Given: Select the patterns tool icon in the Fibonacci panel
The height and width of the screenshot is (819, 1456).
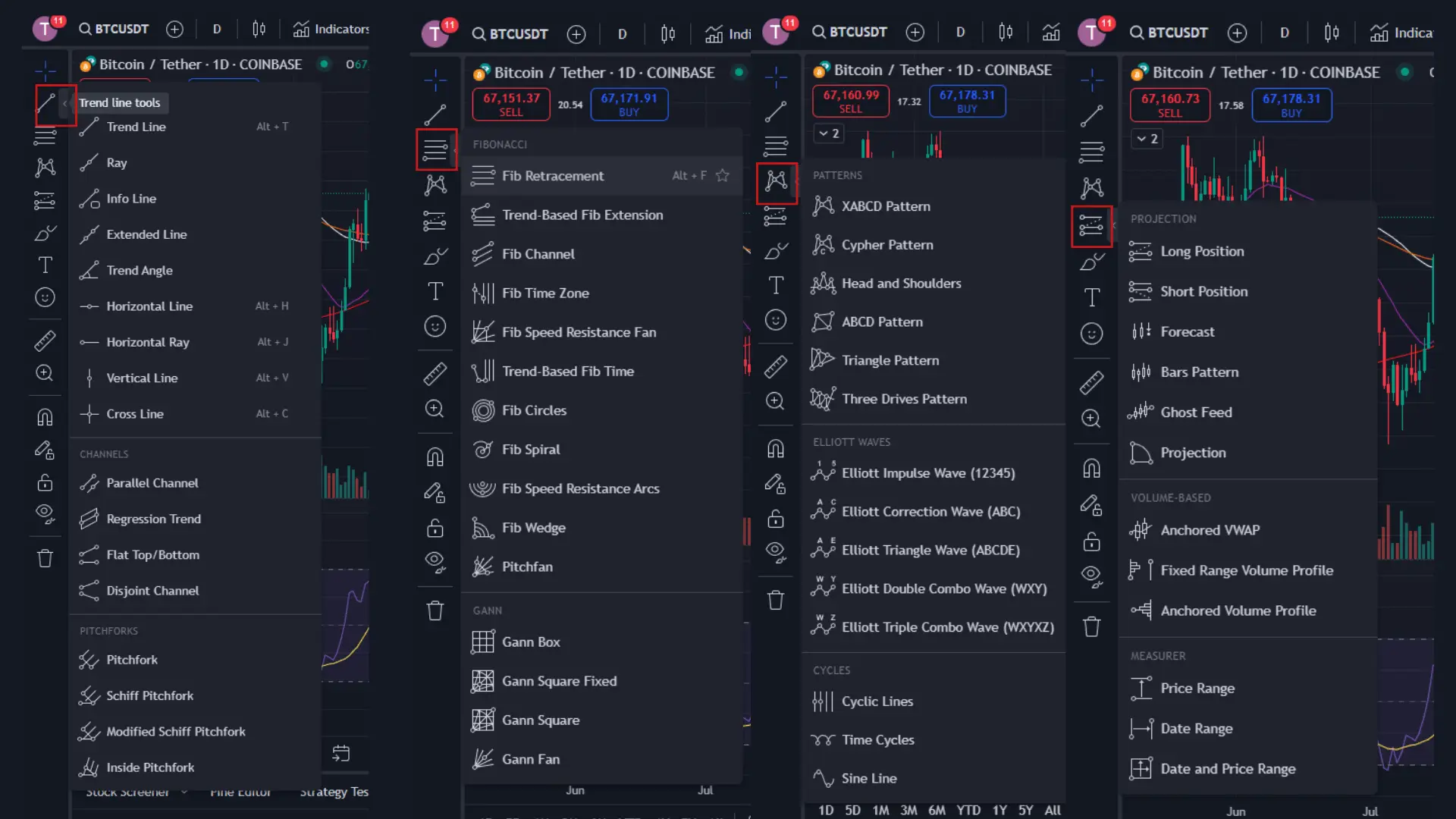Looking at the screenshot, I should (x=435, y=184).
